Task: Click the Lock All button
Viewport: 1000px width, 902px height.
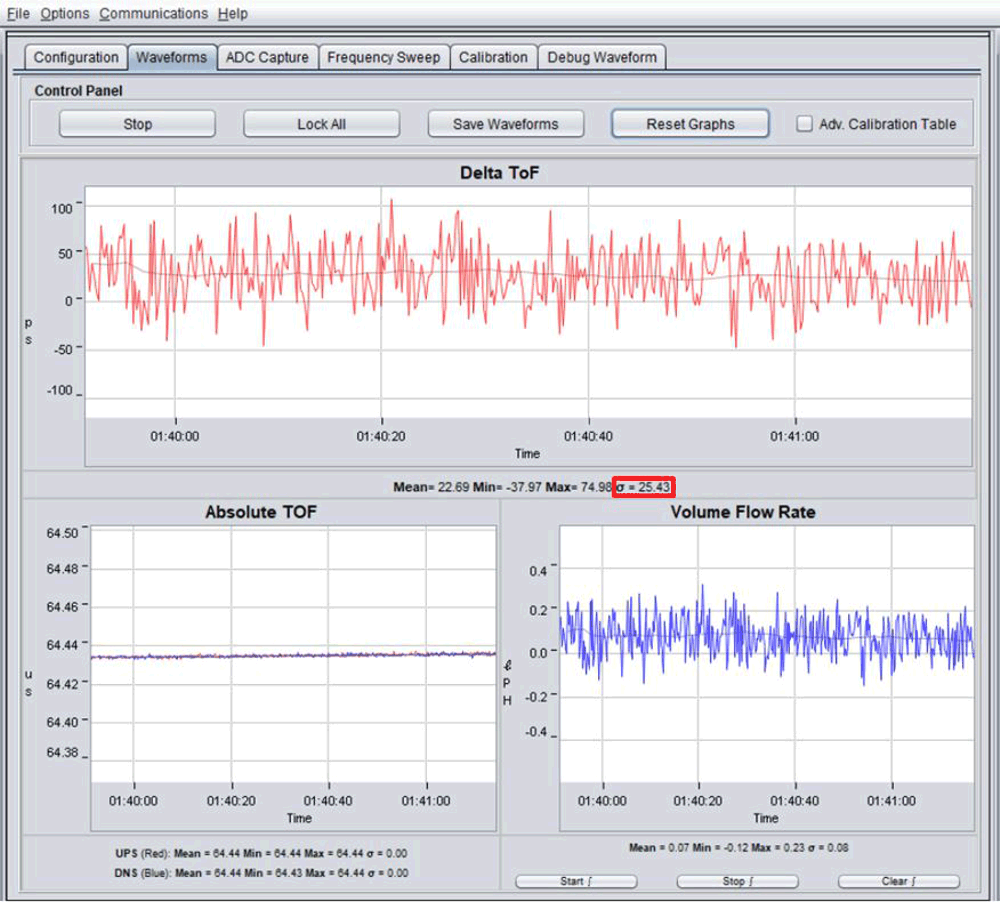Action: click(x=321, y=123)
